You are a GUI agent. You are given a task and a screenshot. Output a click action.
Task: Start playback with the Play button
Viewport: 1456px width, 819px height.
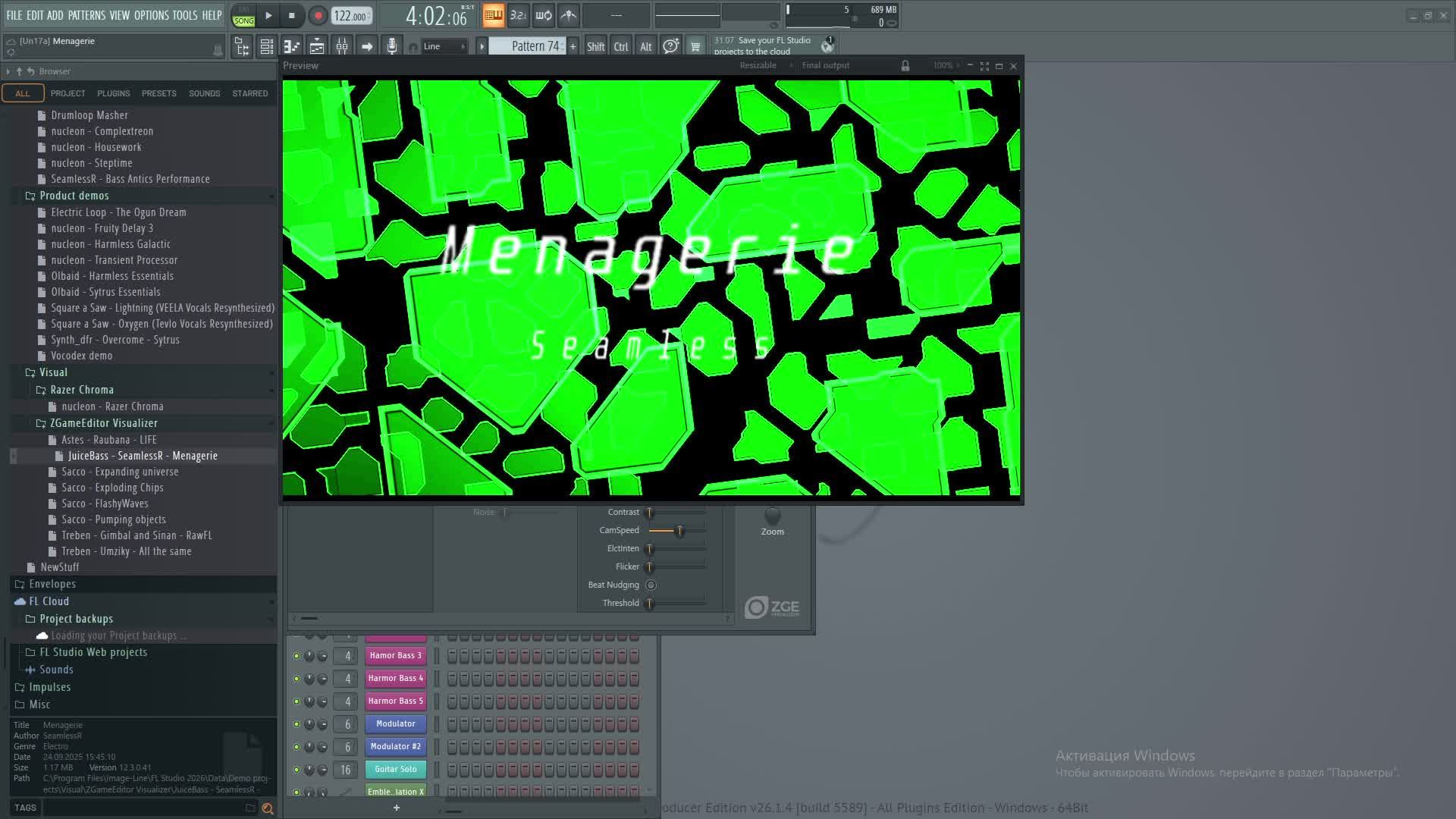coord(268,15)
